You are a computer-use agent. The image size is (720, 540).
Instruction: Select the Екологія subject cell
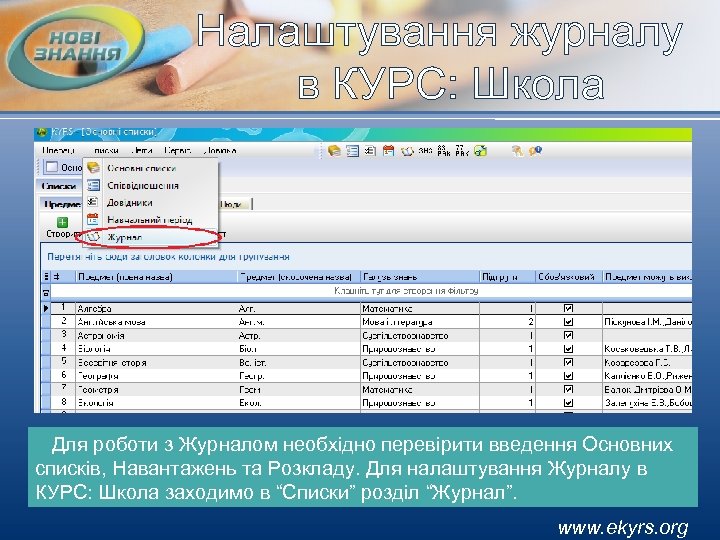156,403
